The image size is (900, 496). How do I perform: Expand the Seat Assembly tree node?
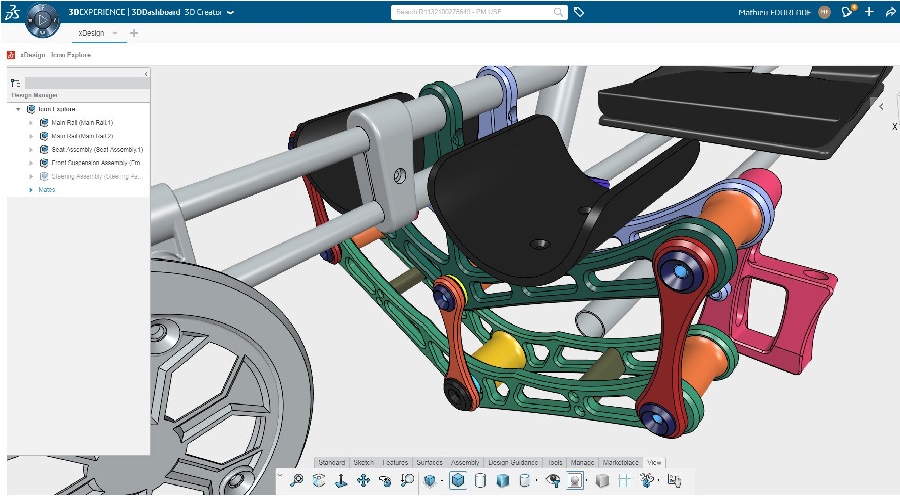coord(31,148)
